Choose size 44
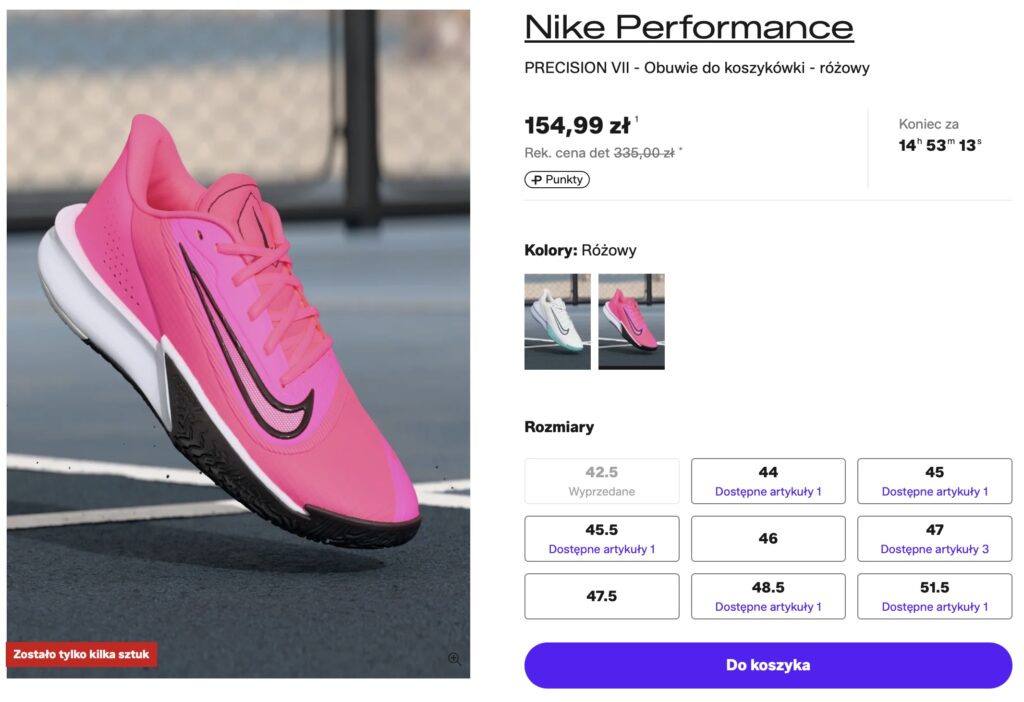The image size is (1024, 702). [768, 481]
